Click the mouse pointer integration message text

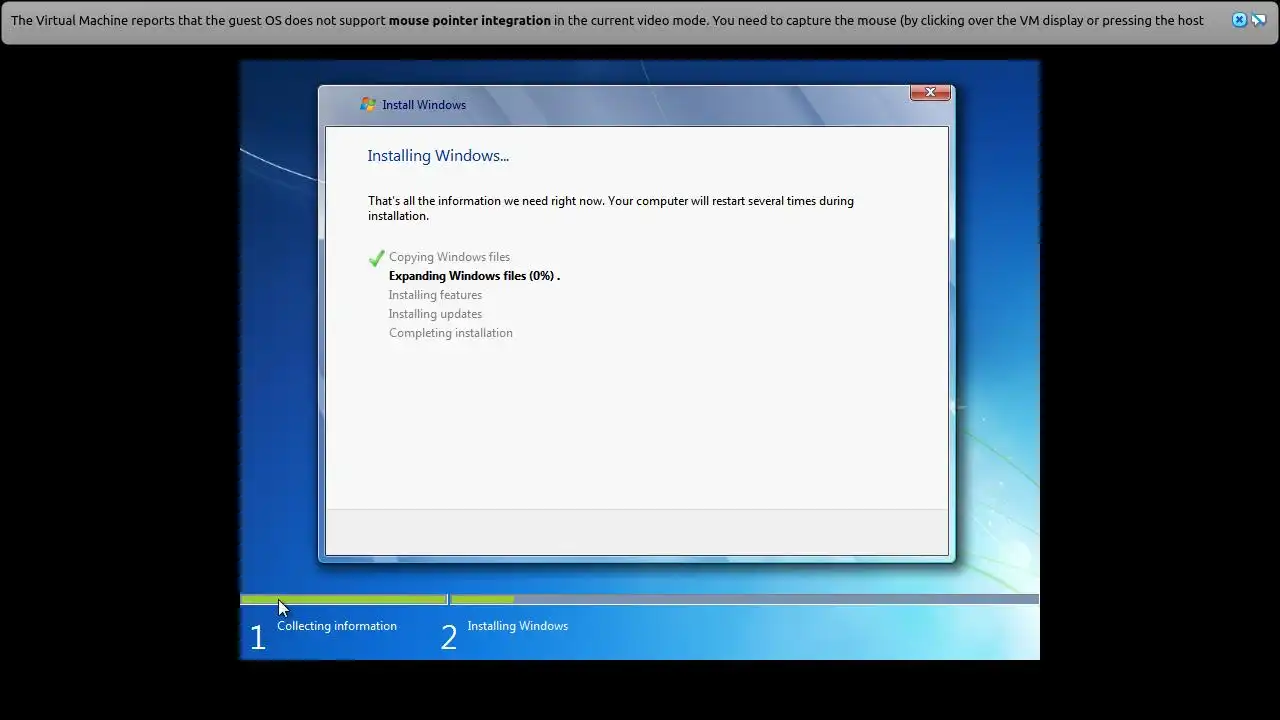pyautogui.click(x=607, y=20)
